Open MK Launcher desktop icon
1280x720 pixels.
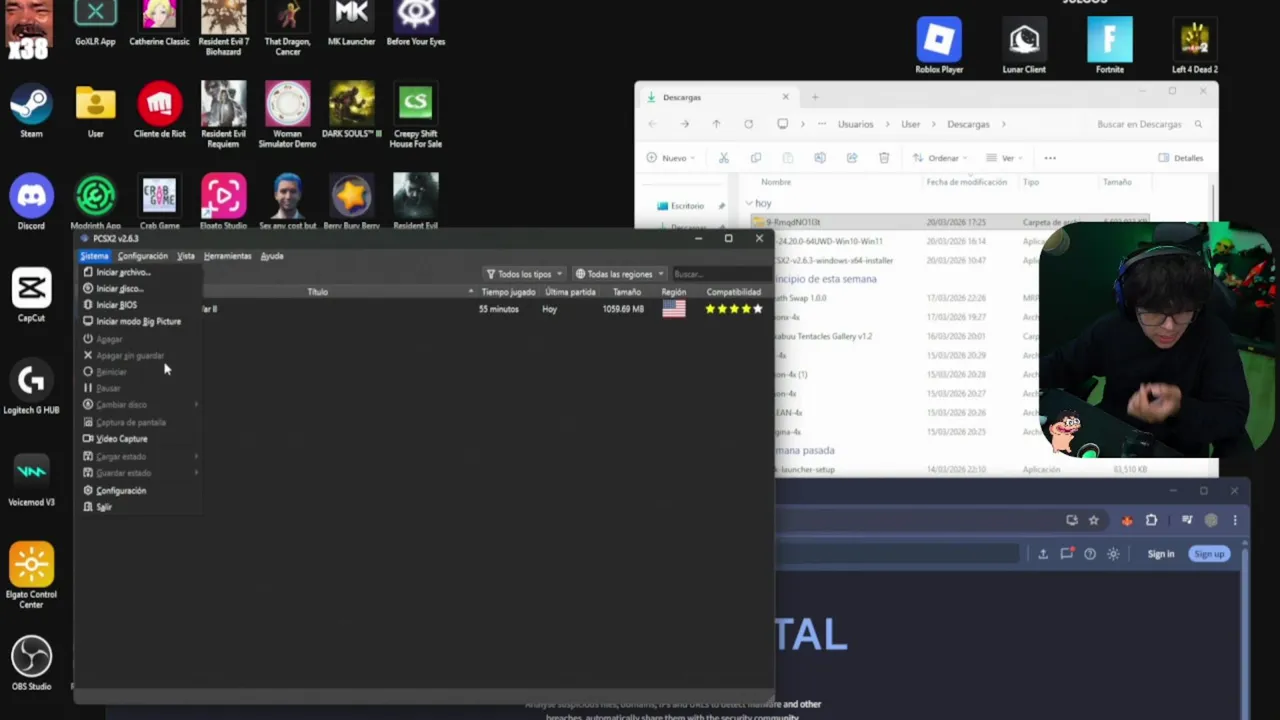351,22
